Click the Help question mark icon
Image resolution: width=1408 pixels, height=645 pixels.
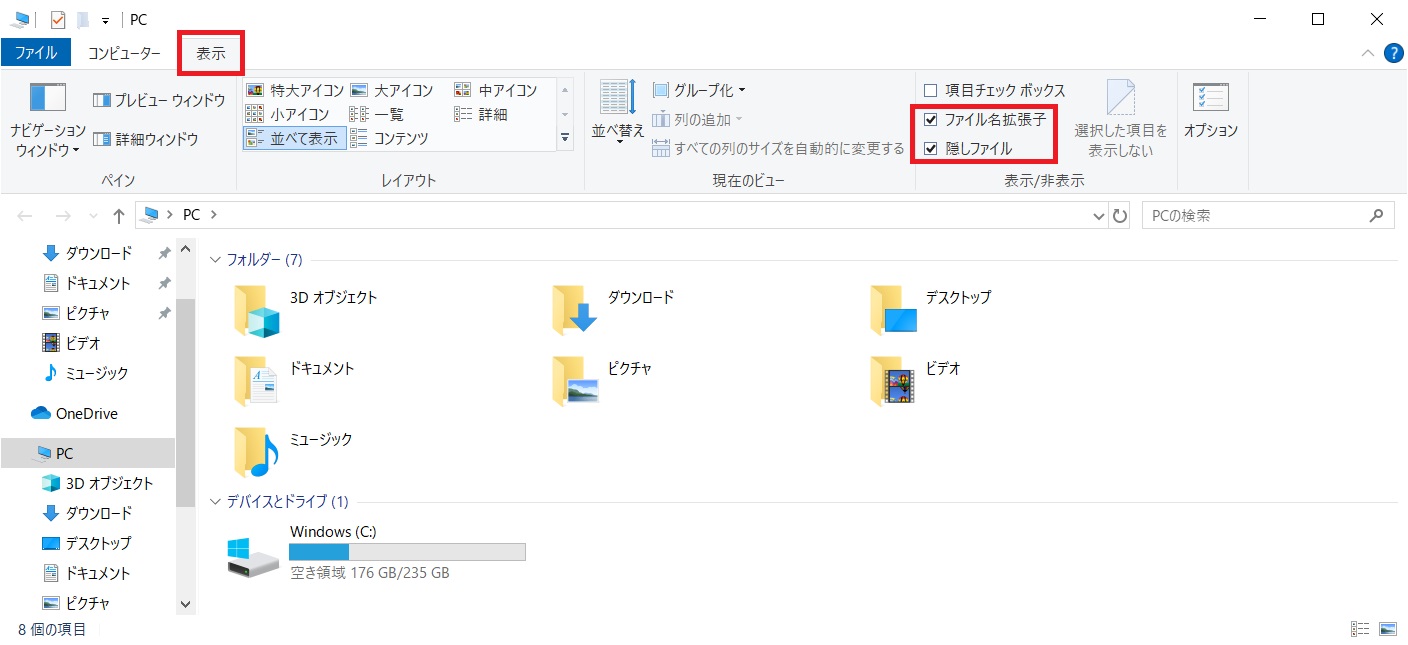[1393, 53]
